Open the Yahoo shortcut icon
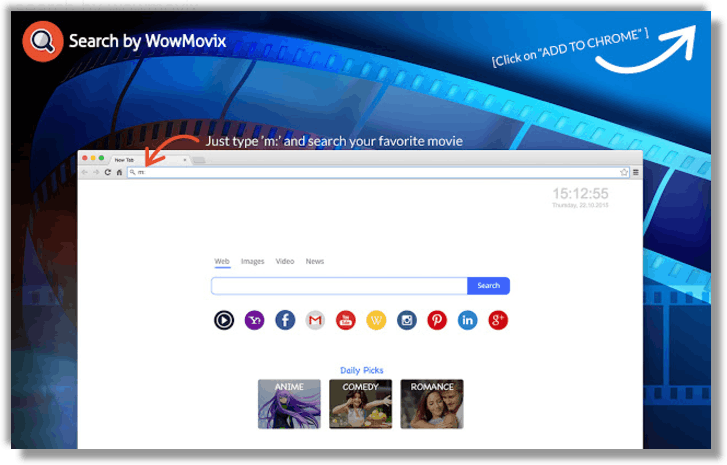727x465 pixels. (x=255, y=320)
